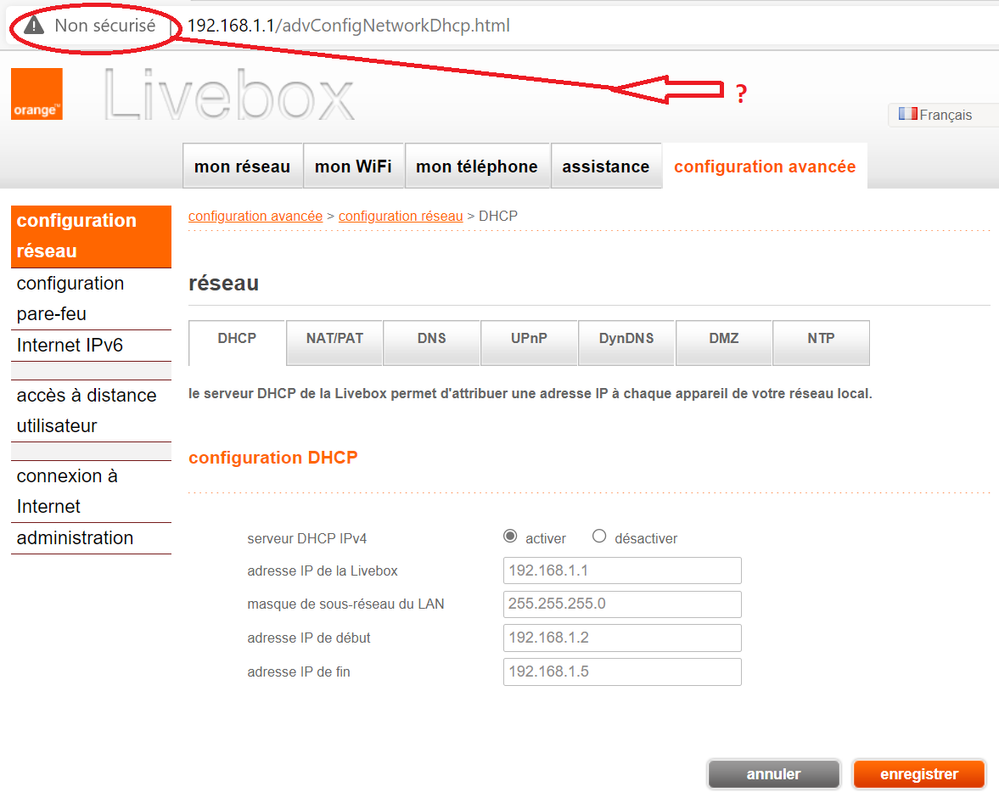Open the Français language selector
This screenshot has width=999, height=810.
943,115
